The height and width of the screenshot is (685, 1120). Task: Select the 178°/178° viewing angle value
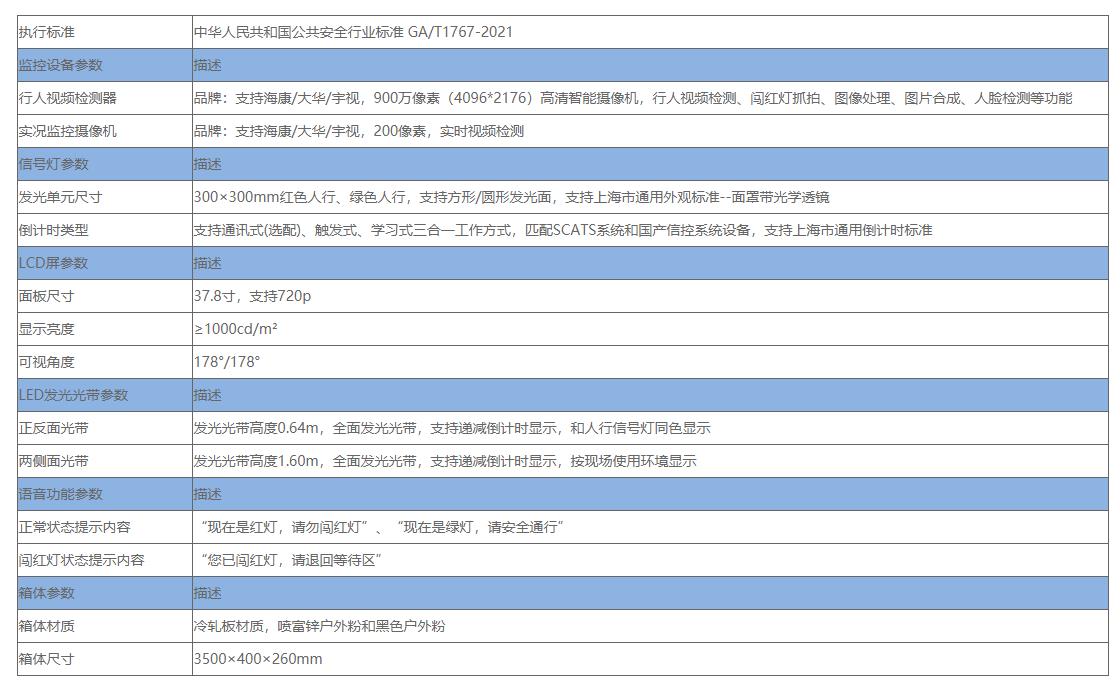pos(226,362)
